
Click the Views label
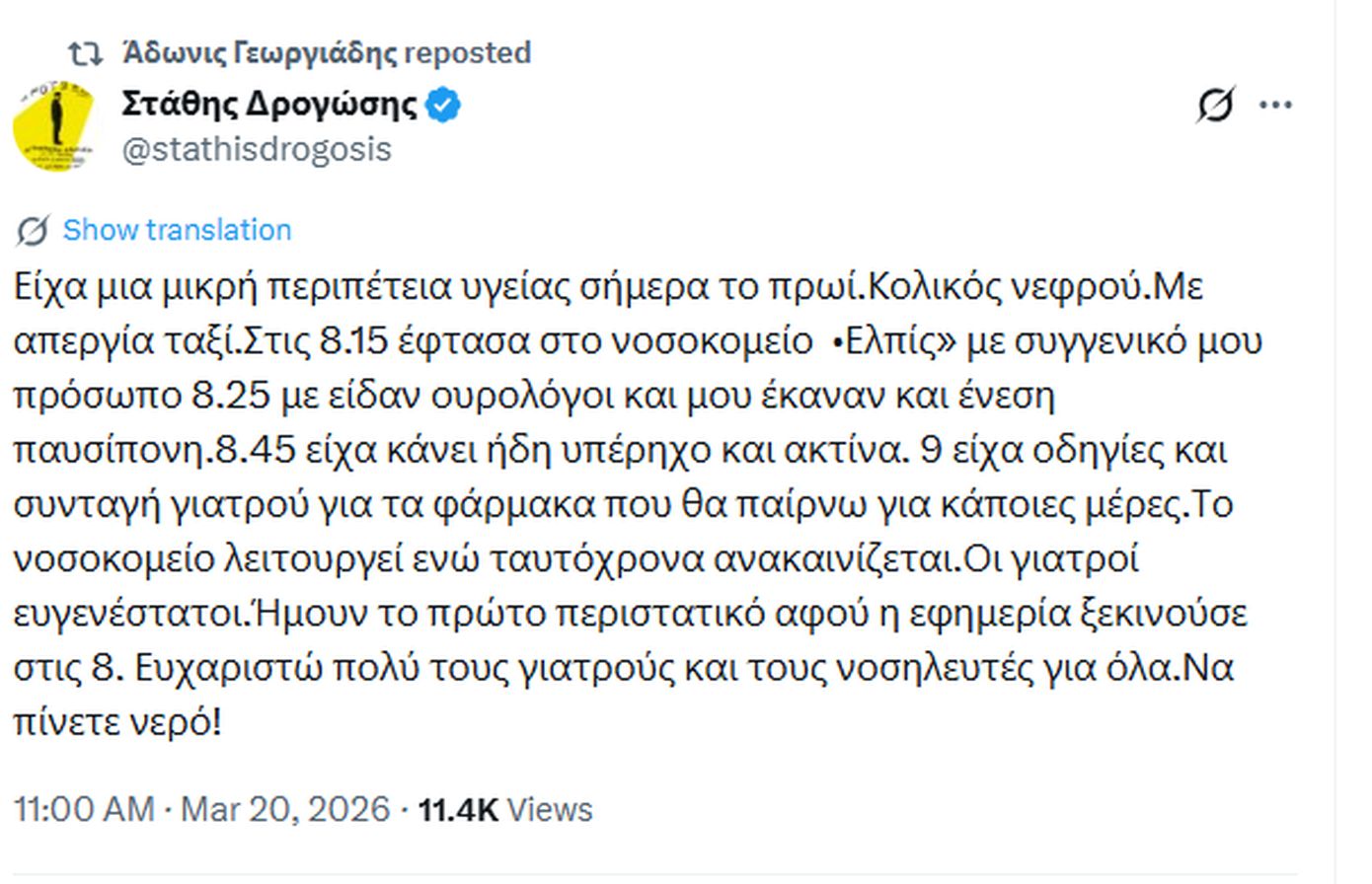[550, 809]
